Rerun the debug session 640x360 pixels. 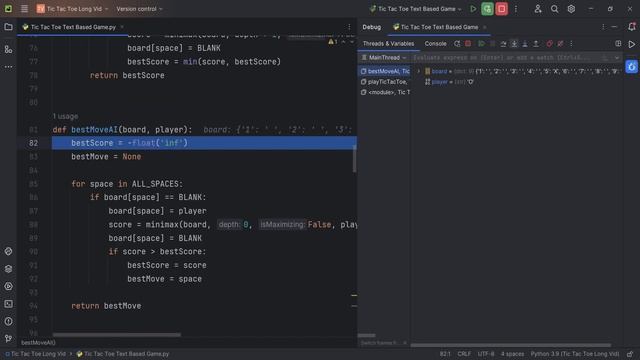pyautogui.click(x=457, y=44)
